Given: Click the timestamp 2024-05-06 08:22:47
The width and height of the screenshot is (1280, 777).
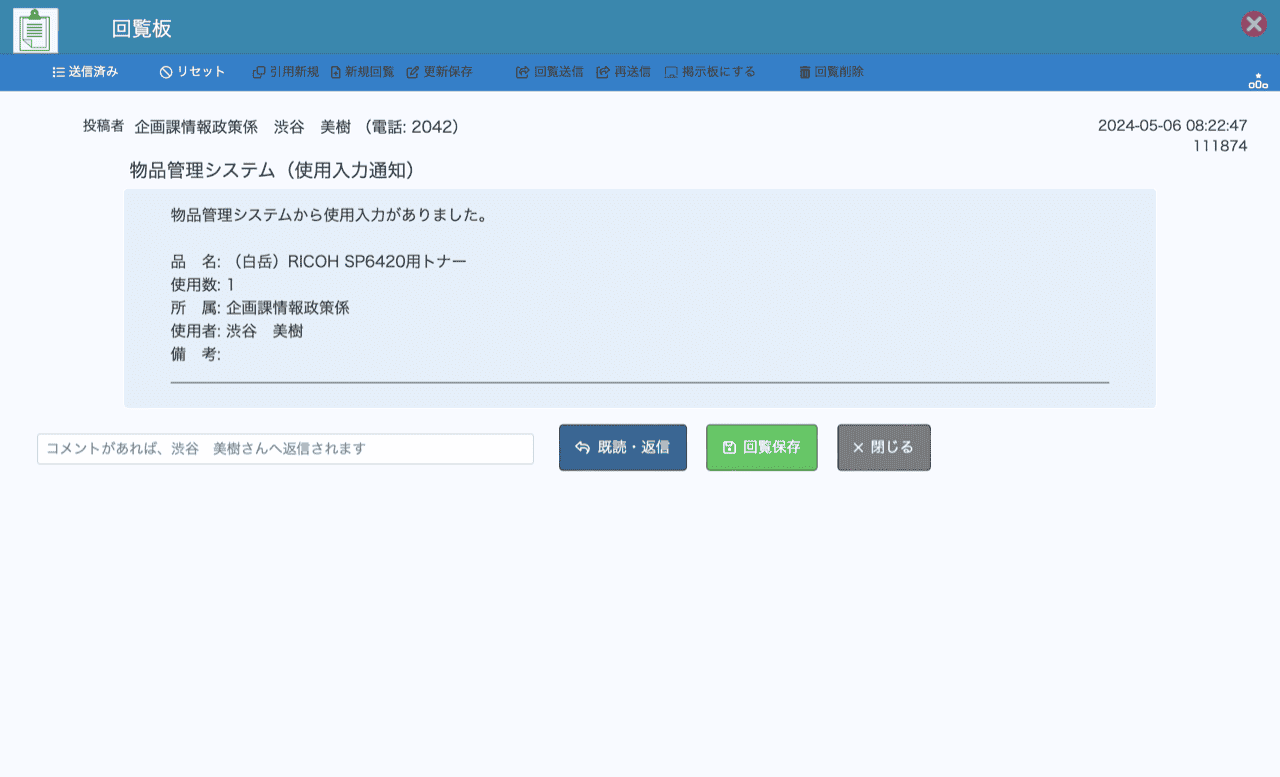Looking at the screenshot, I should click(1172, 126).
